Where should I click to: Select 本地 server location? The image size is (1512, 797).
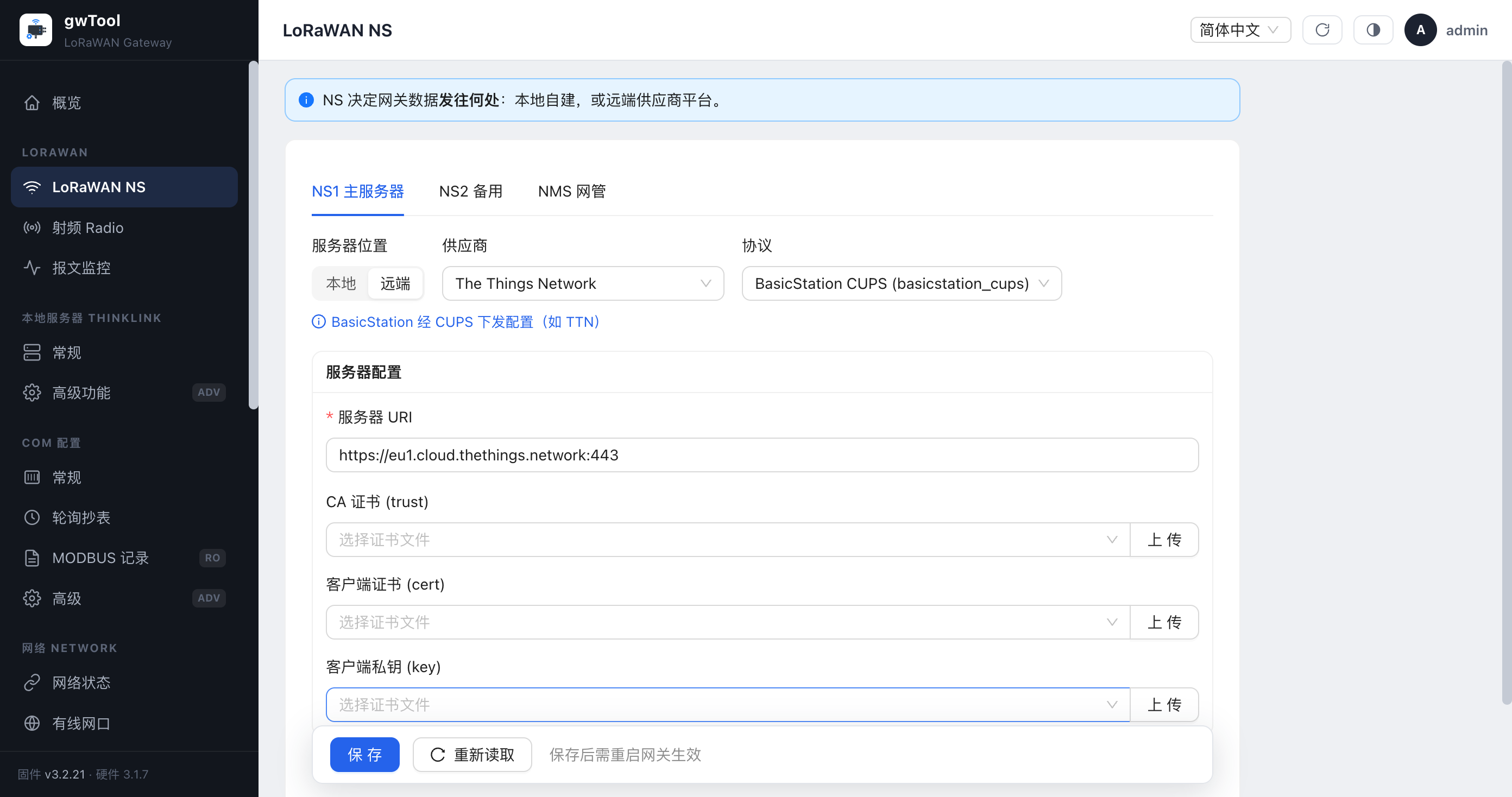pos(341,283)
